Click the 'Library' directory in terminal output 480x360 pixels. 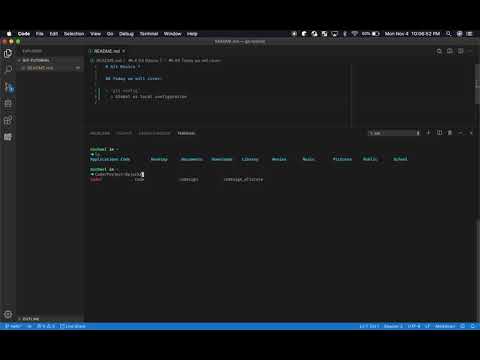pos(250,159)
